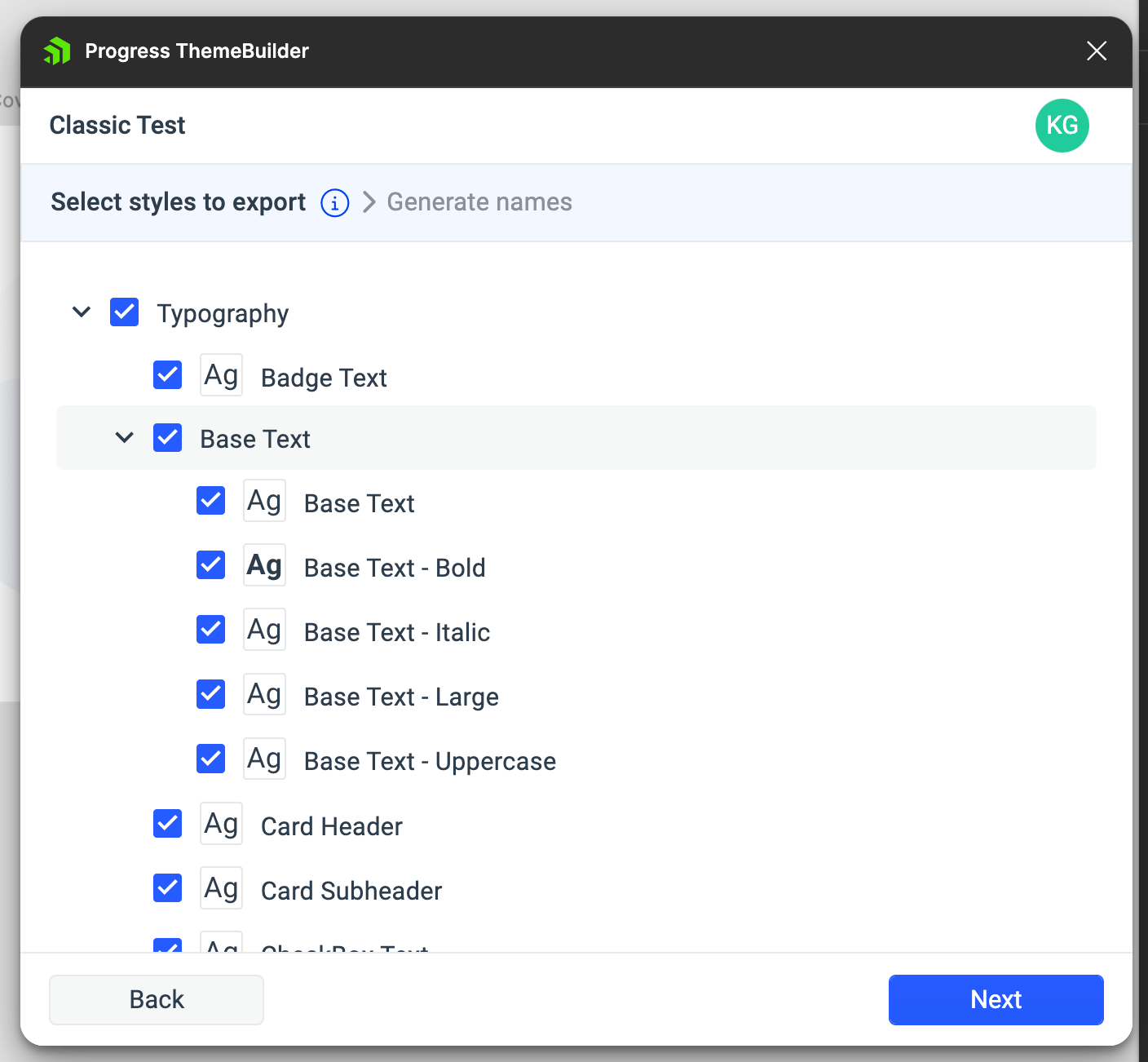
Task: Uncheck the Typography checkbox
Action: pos(125,312)
